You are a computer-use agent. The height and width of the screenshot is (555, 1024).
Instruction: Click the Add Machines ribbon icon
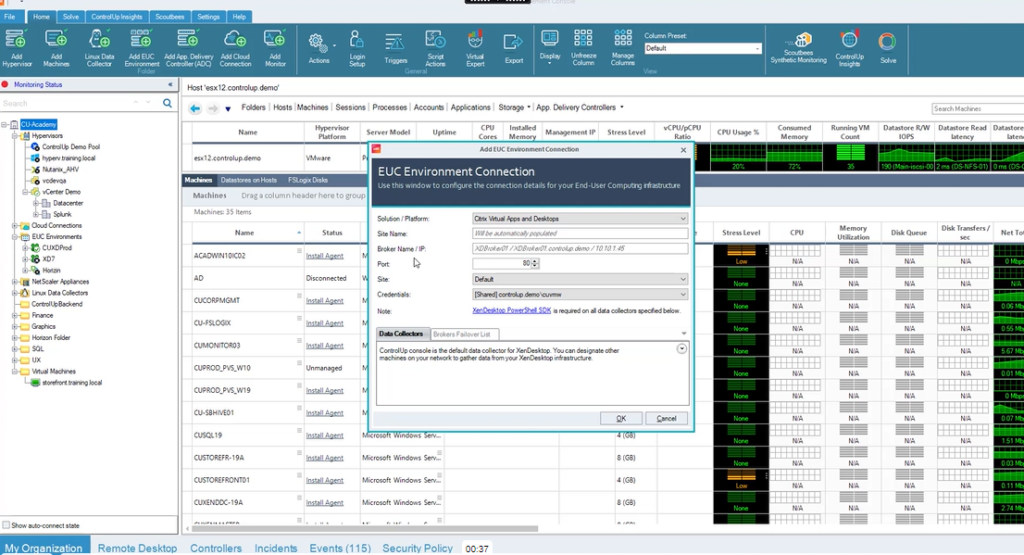tap(56, 48)
